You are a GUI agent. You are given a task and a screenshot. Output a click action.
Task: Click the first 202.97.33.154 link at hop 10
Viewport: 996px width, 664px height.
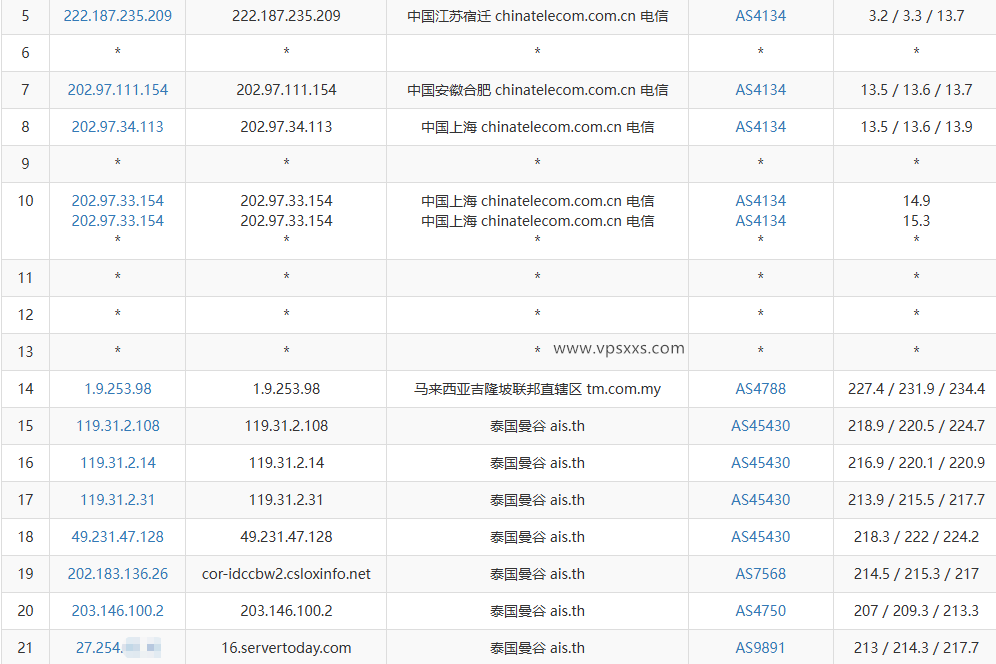click(x=116, y=200)
